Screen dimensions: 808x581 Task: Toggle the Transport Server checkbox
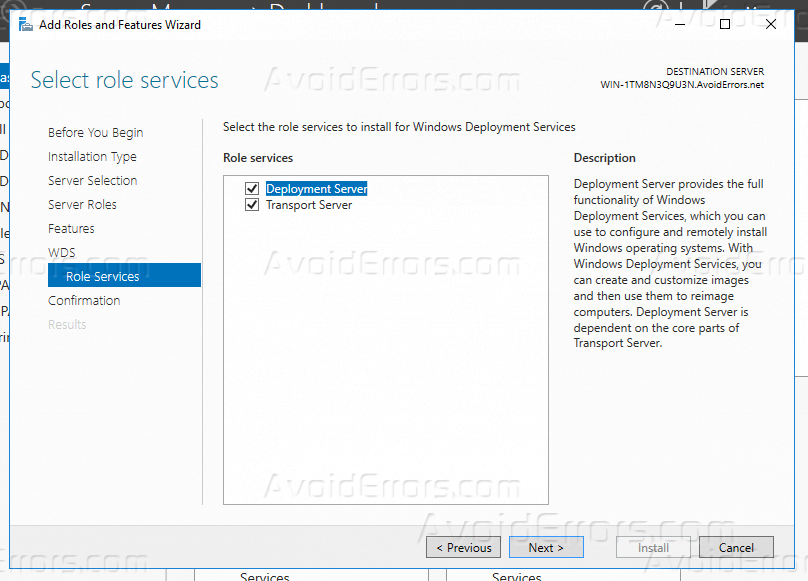click(x=252, y=205)
